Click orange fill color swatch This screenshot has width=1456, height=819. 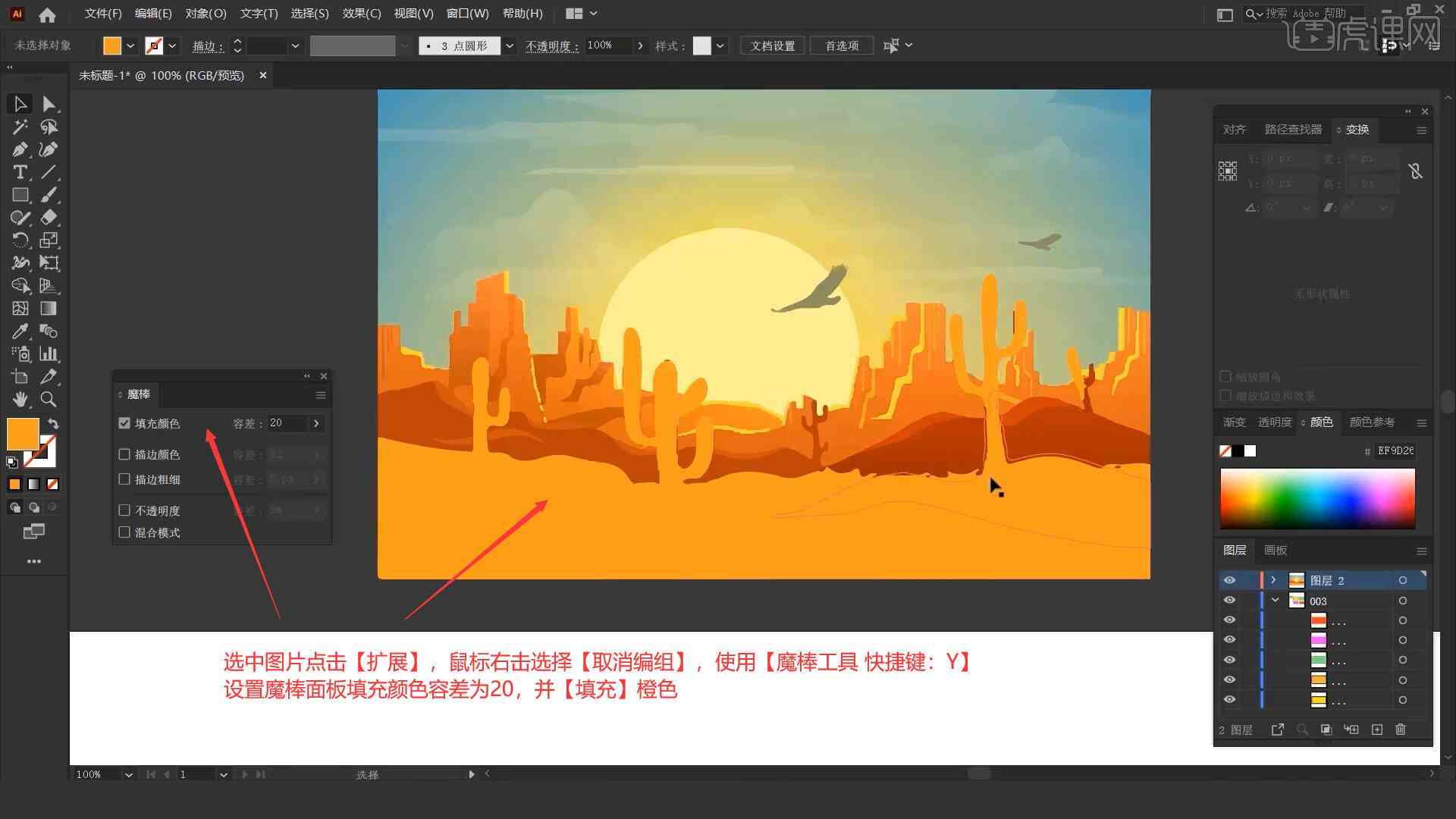[22, 432]
